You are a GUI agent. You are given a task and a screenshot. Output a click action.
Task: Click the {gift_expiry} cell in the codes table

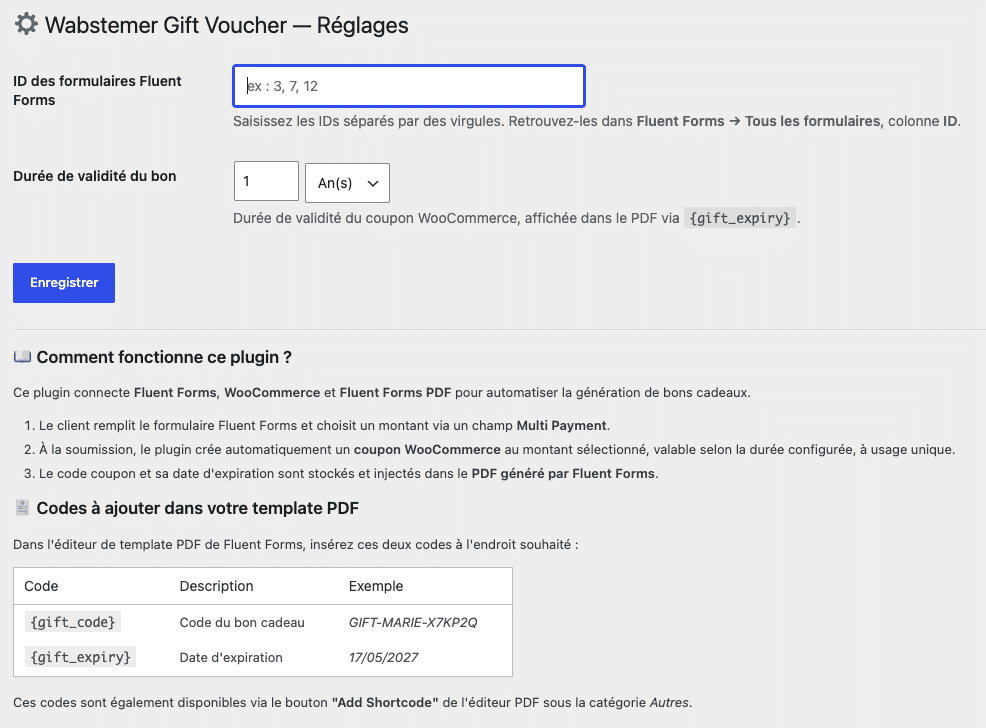pyautogui.click(x=80, y=658)
